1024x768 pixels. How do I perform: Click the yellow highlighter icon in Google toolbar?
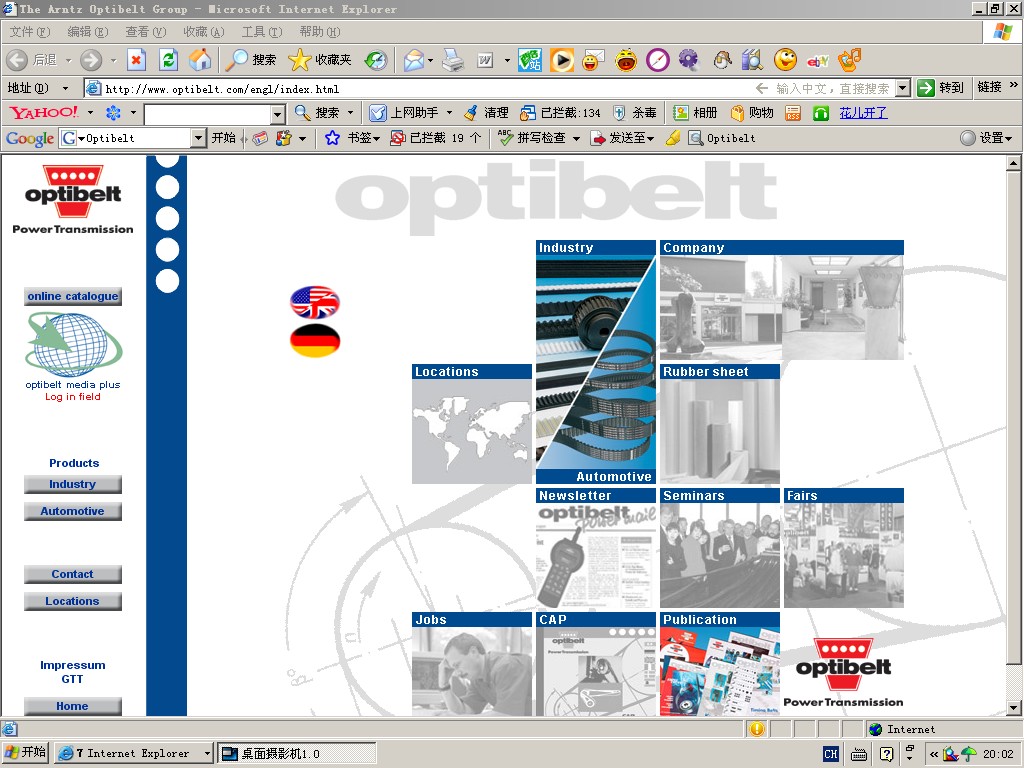pyautogui.click(x=673, y=138)
